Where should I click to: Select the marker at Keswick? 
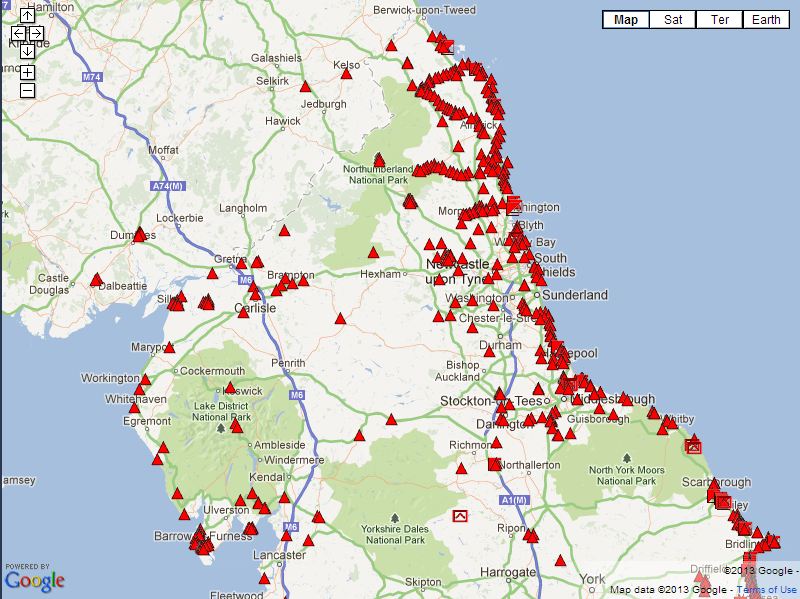(x=230, y=387)
